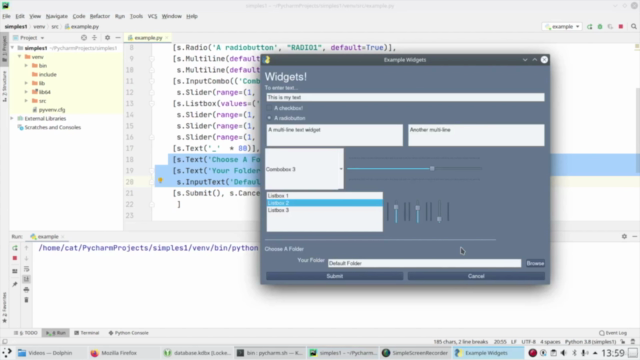The image size is (640, 360).
Task: Select pyvenv.cfg in project tree
Action: coord(52,110)
